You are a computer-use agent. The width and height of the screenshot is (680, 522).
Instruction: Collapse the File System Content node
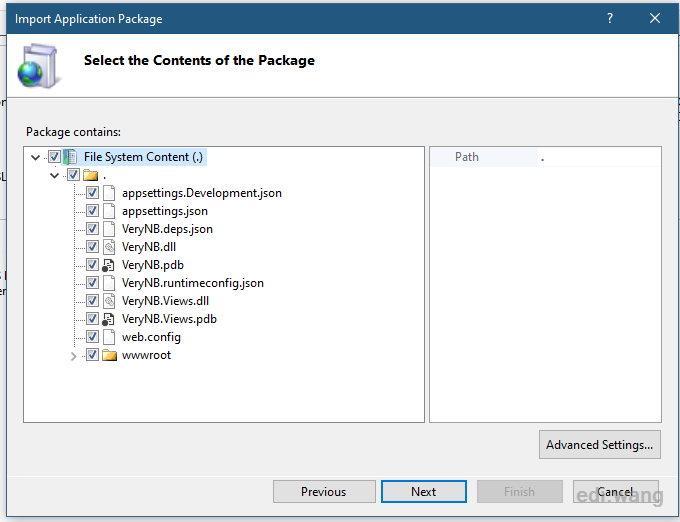click(36, 157)
